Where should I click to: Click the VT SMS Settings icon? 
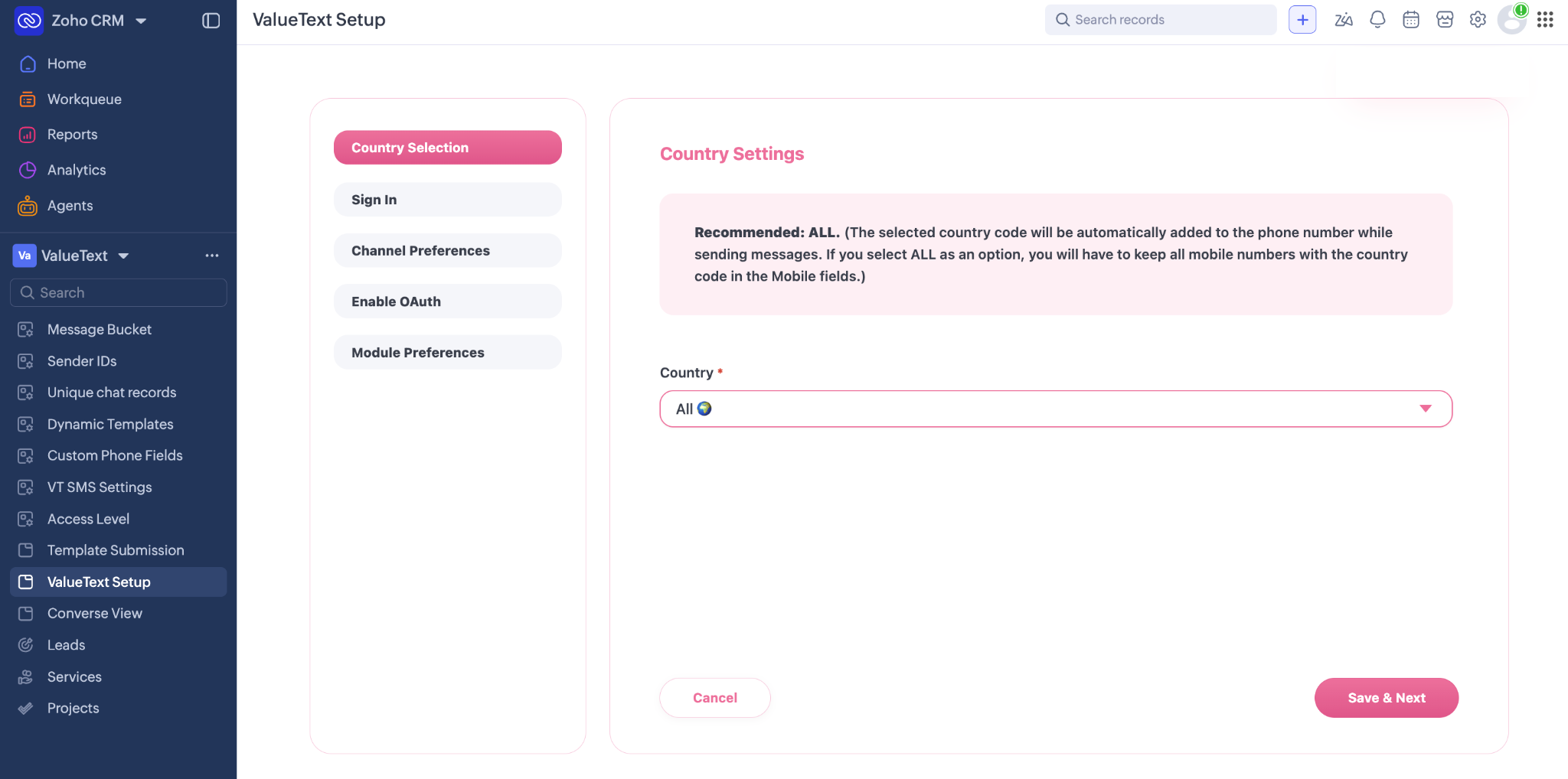coord(26,487)
